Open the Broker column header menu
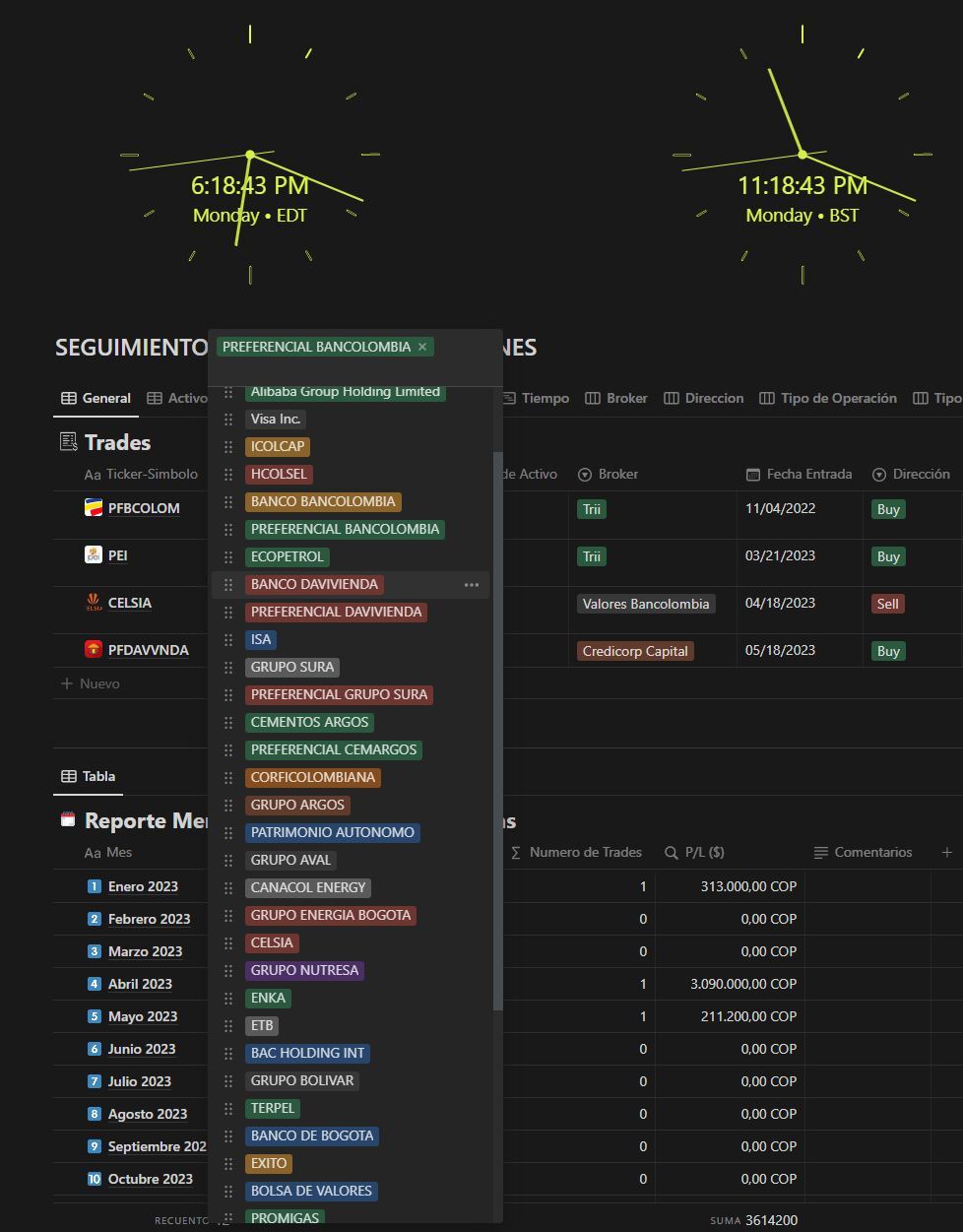Screen dimensions: 963x1232 coord(608,474)
